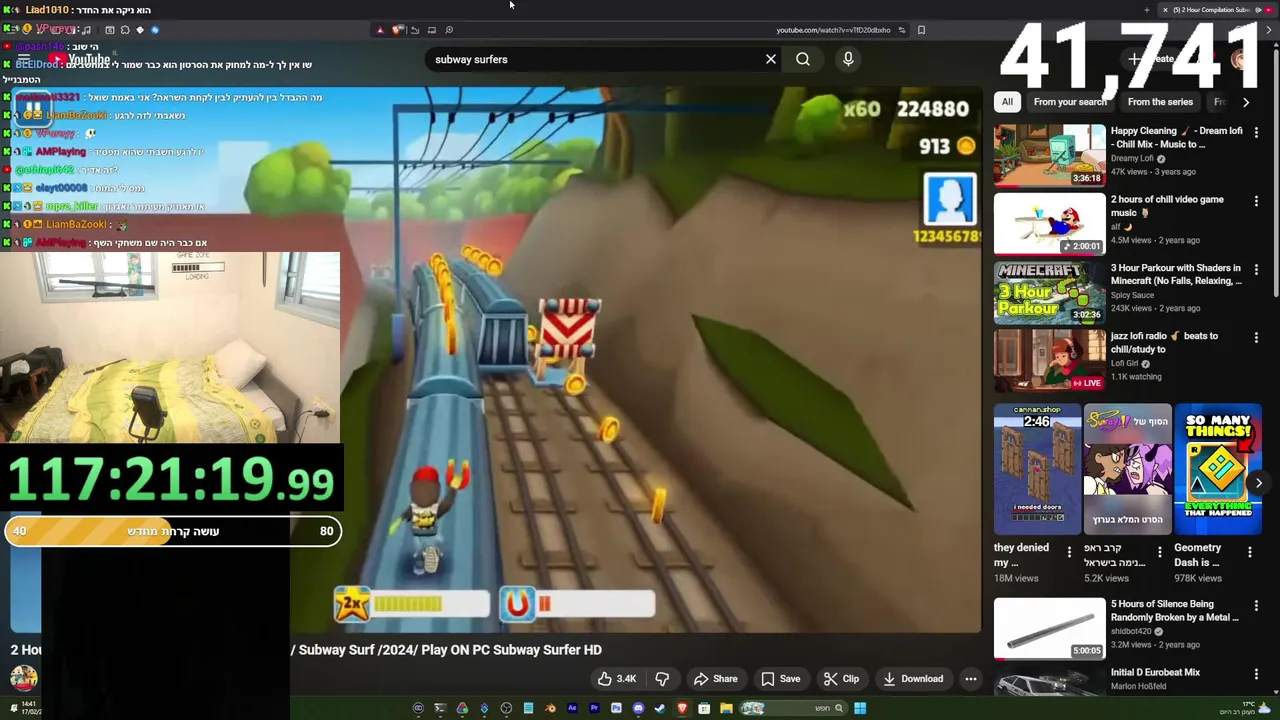
Task: Bookmark this page in address bar
Action: (921, 30)
